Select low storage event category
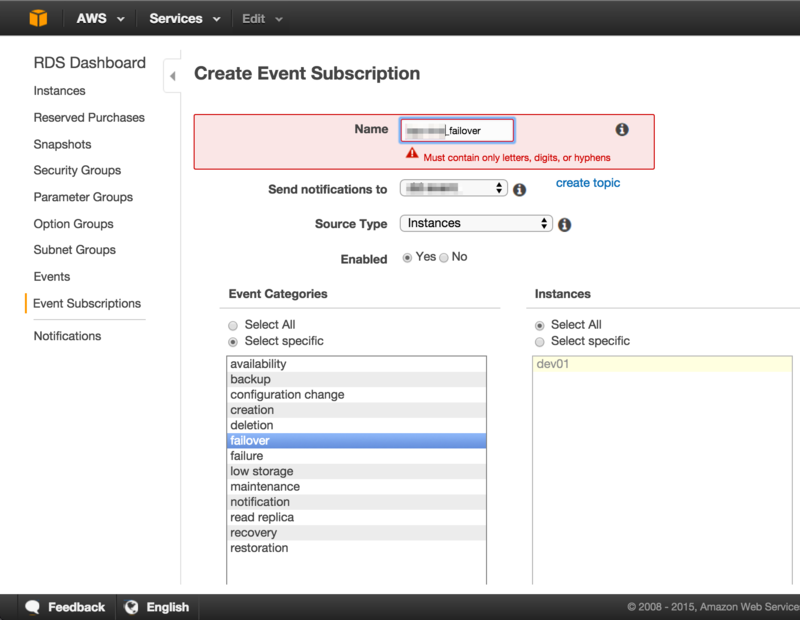800x620 pixels. (x=356, y=471)
